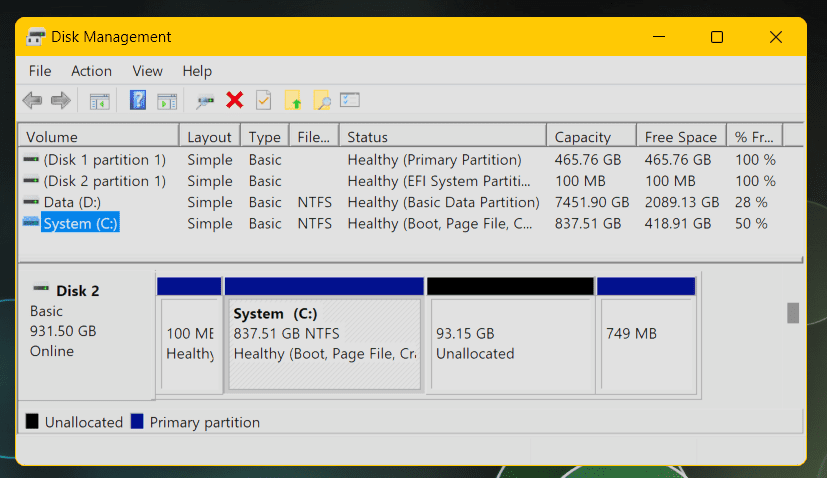The image size is (827, 478).
Task: Click the 418.91 GB free space cell
Action: pos(677,223)
